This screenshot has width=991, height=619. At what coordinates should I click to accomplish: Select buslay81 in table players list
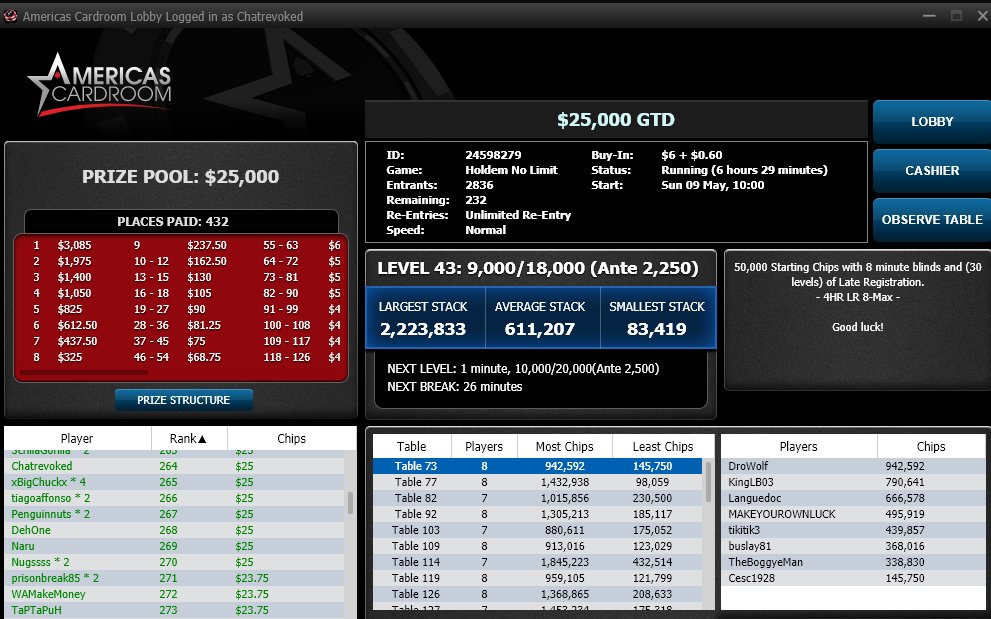(x=853, y=546)
